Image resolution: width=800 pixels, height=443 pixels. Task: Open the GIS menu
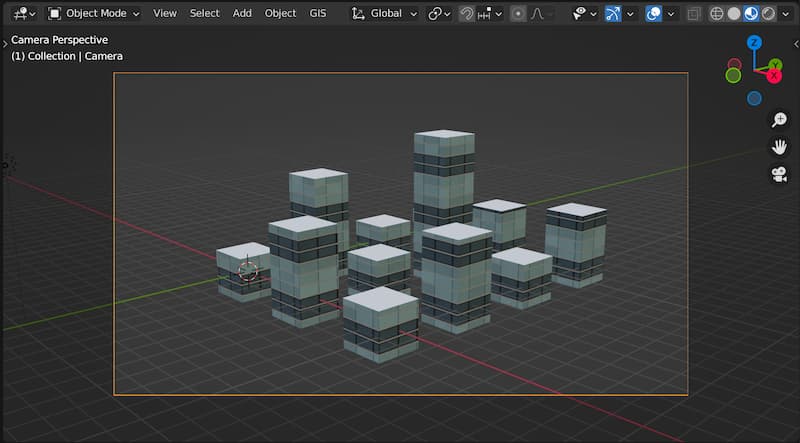[318, 14]
